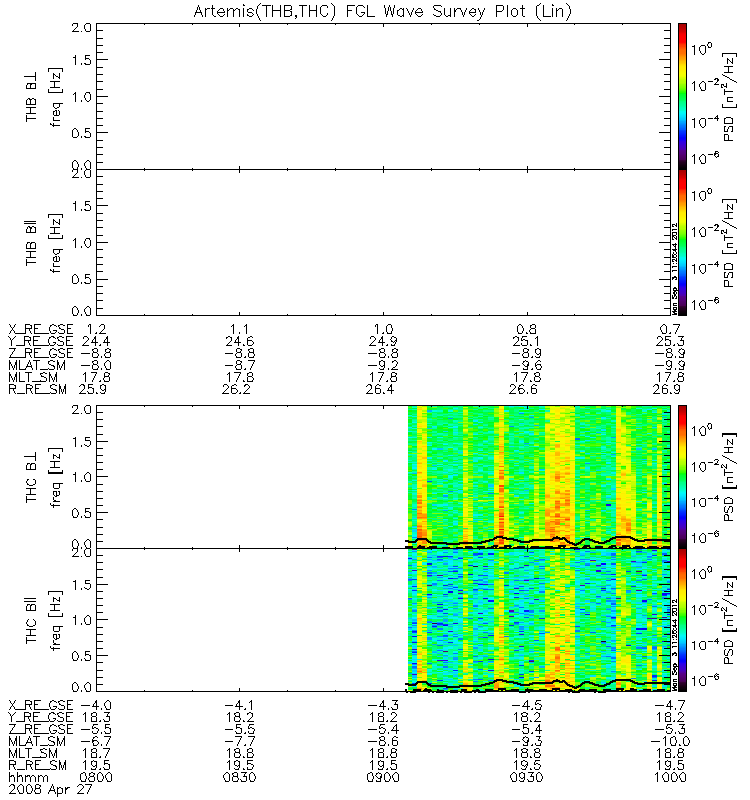
Task: Click the THB Y_RE_GSE value '24.9'
Action: (x=383, y=341)
